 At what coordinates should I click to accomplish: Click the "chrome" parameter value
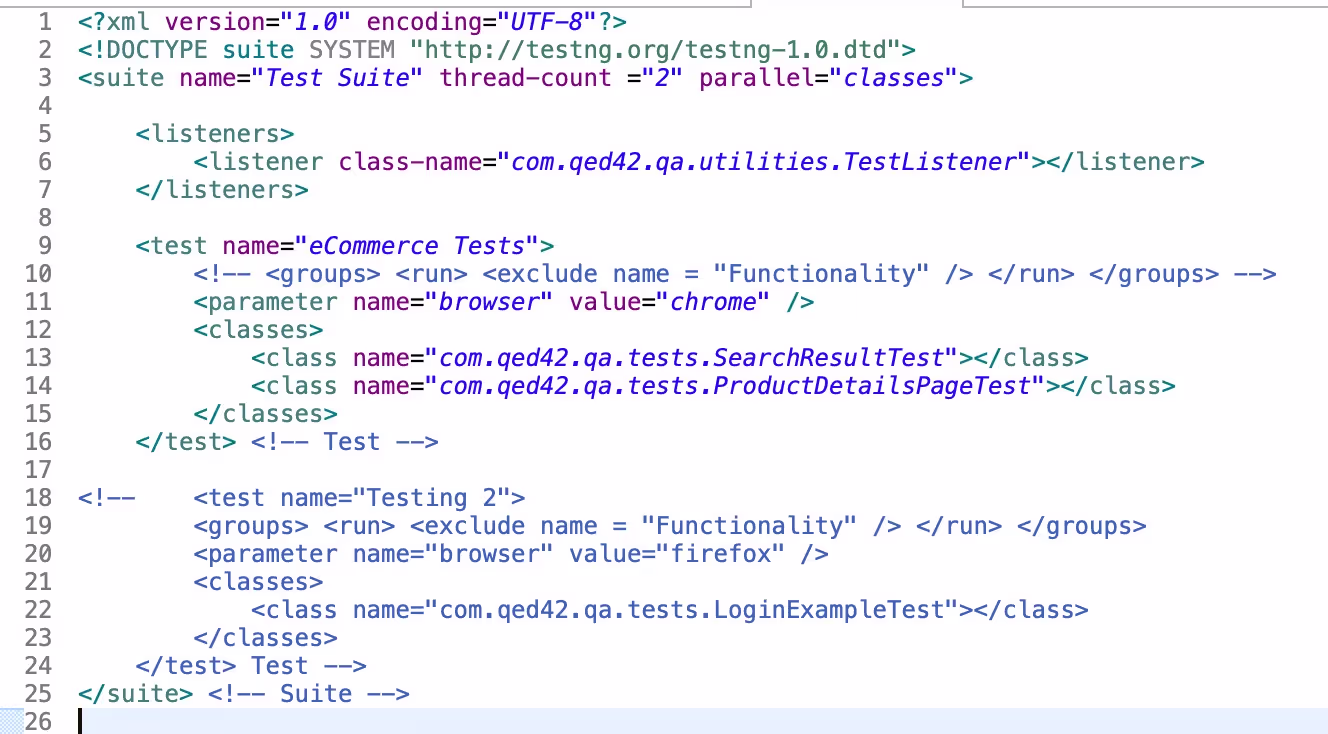712,301
